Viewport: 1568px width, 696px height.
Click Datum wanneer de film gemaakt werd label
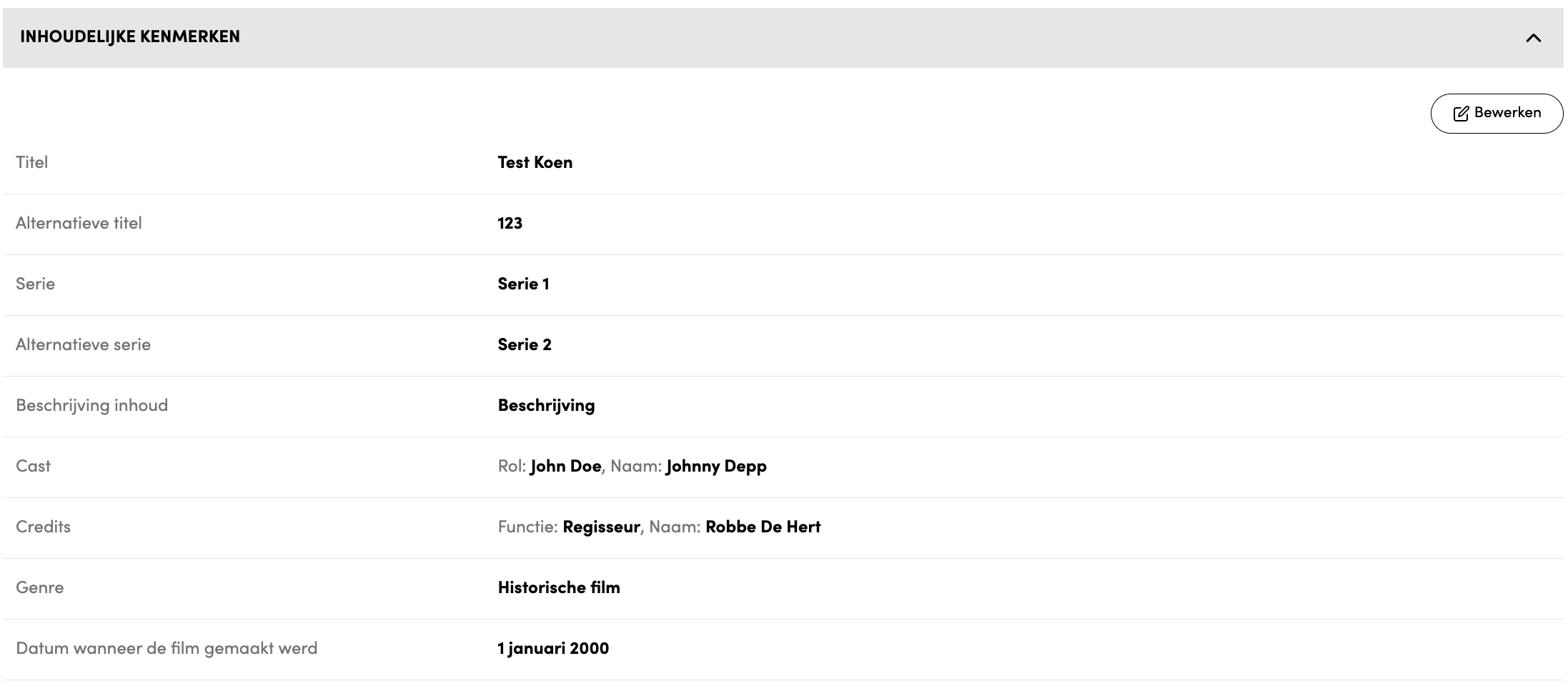167,648
